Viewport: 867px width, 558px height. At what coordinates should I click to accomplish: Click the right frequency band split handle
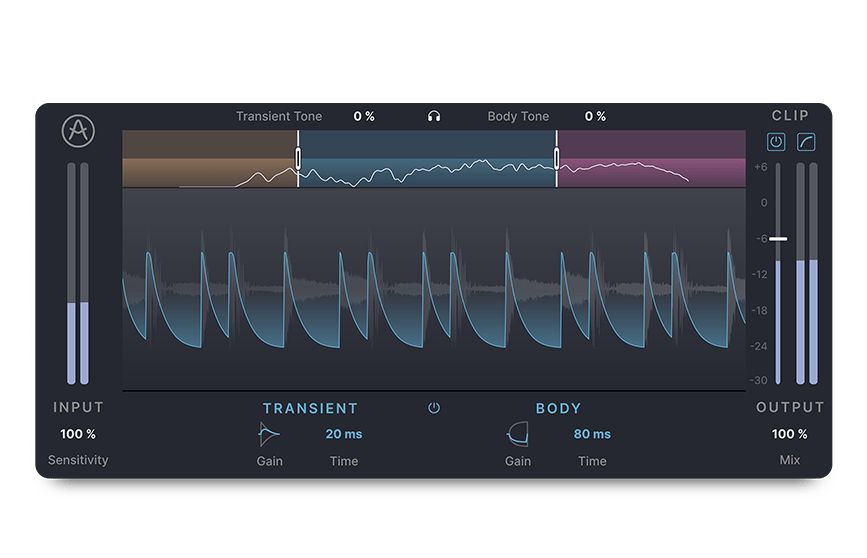556,158
